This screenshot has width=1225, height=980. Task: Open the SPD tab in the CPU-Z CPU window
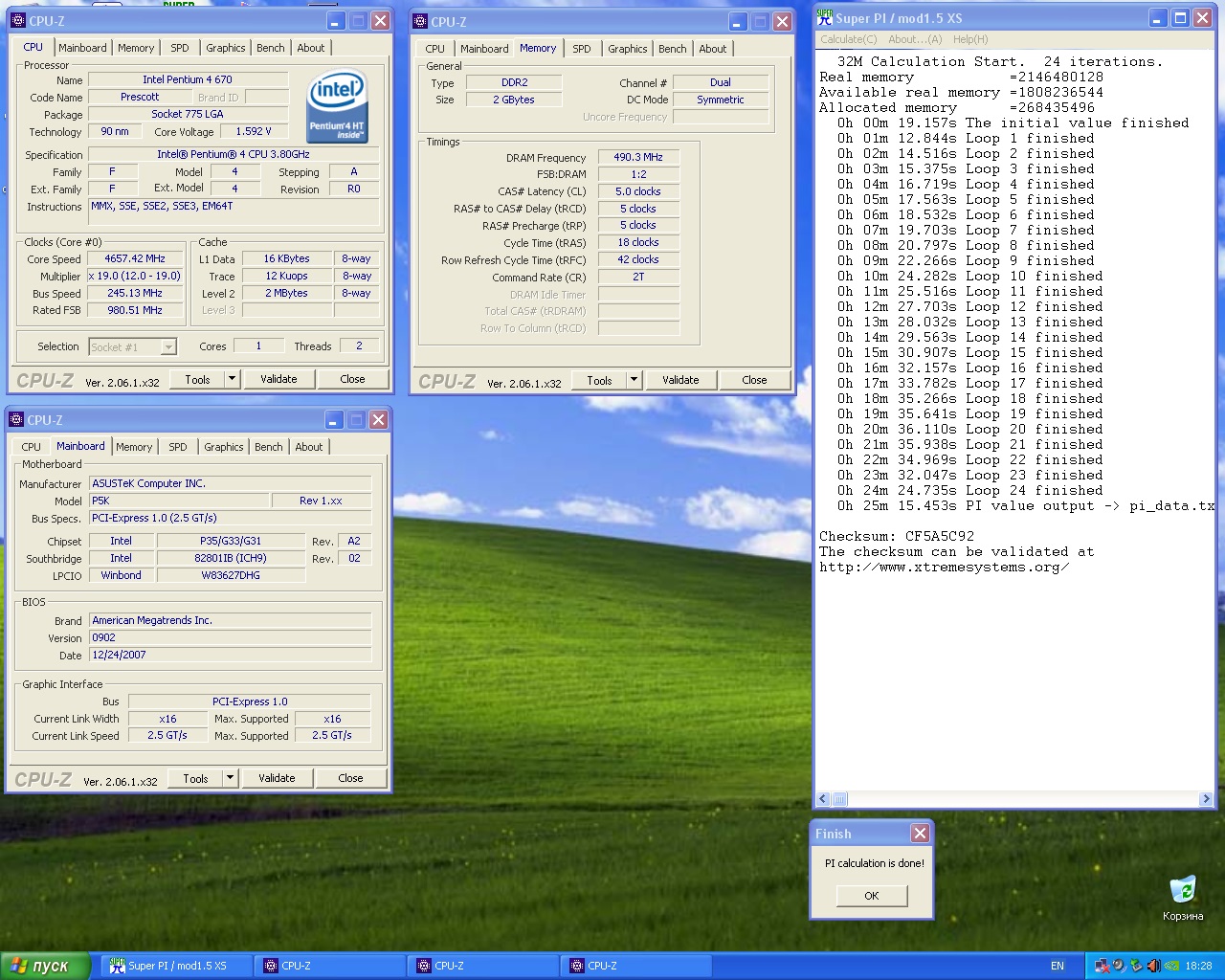coord(180,48)
